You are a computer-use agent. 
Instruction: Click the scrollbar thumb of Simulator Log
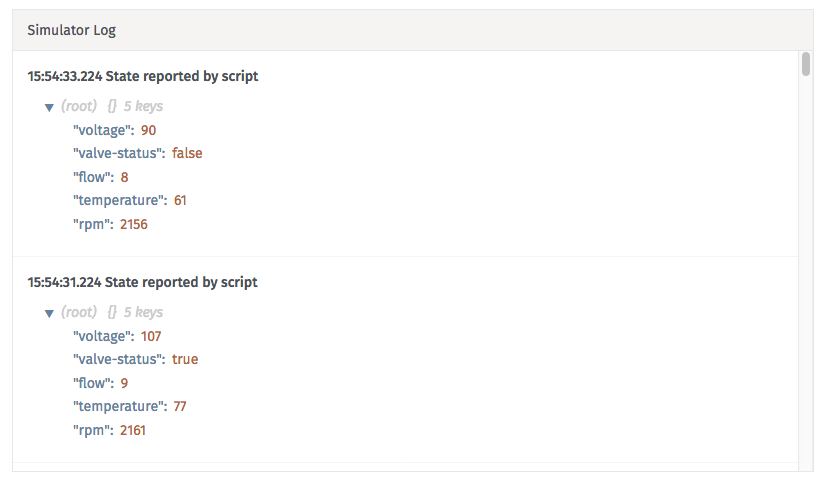806,64
